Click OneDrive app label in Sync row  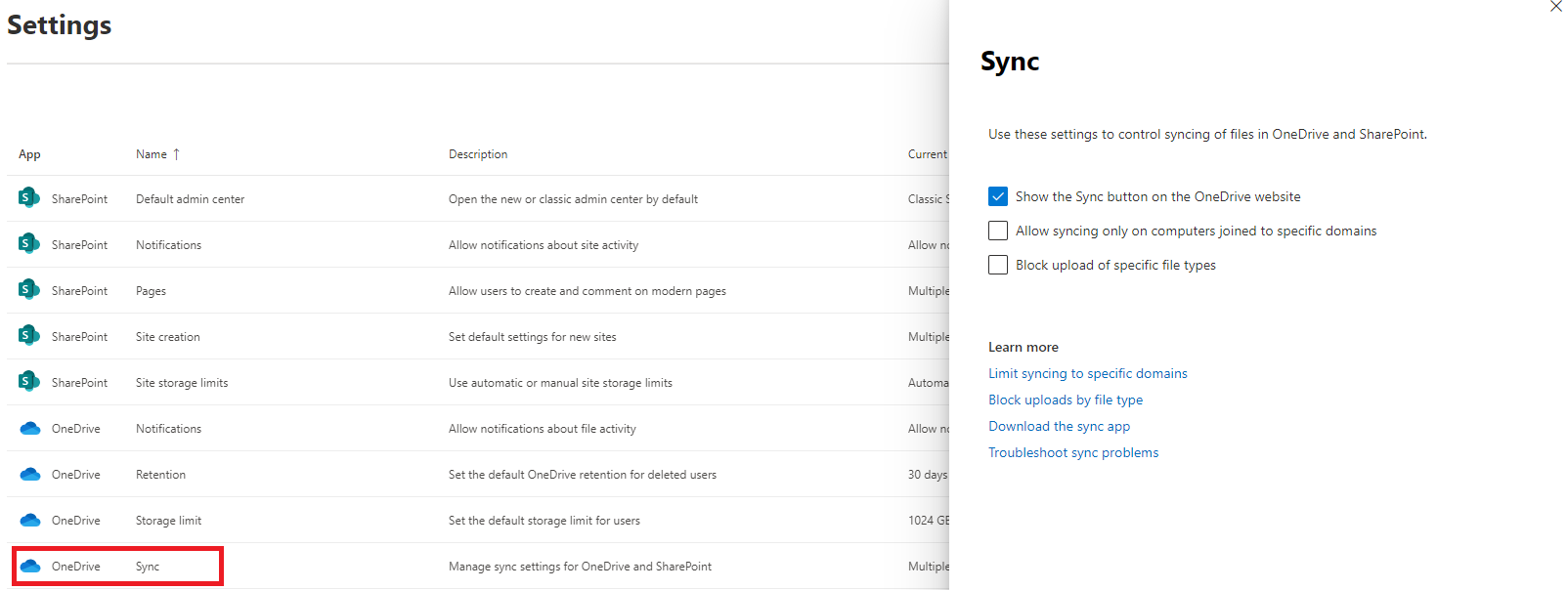[x=76, y=567]
